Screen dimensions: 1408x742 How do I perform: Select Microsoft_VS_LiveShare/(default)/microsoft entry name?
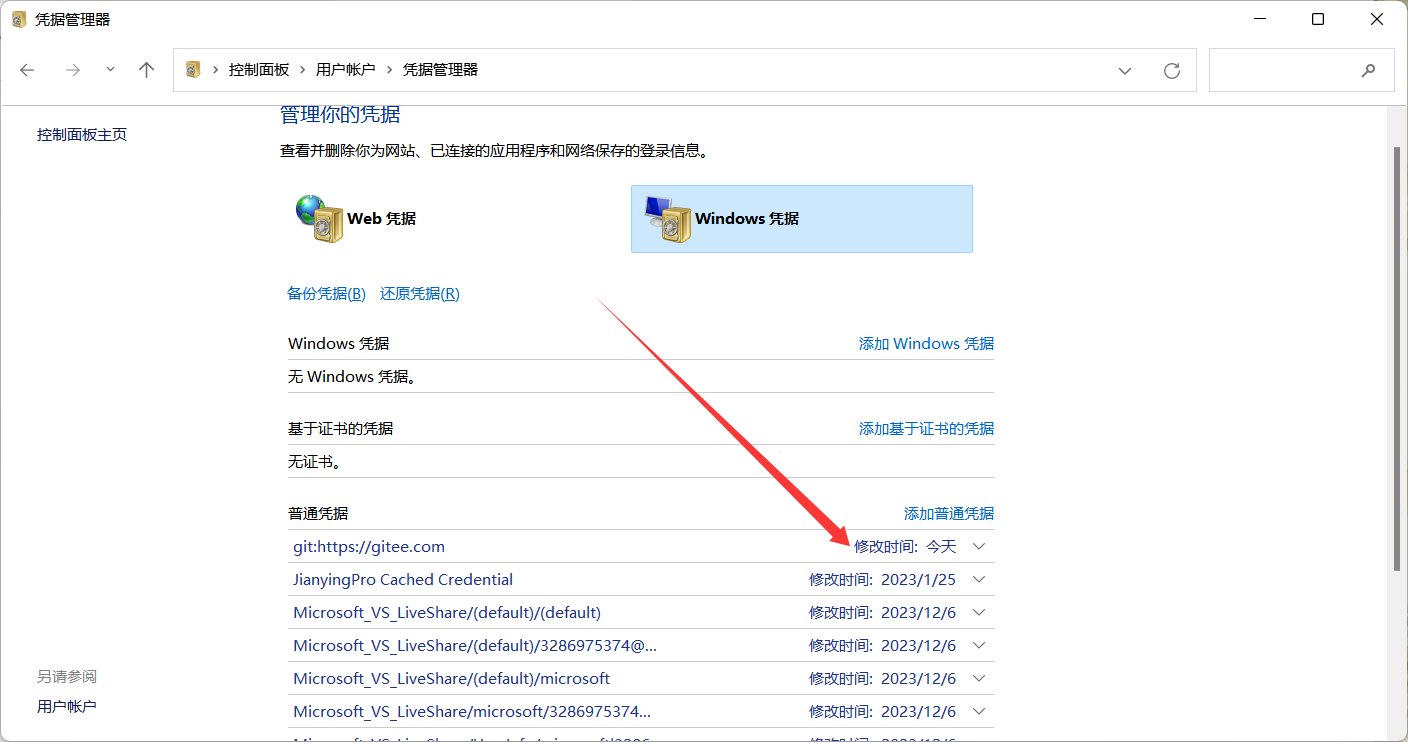[452, 678]
